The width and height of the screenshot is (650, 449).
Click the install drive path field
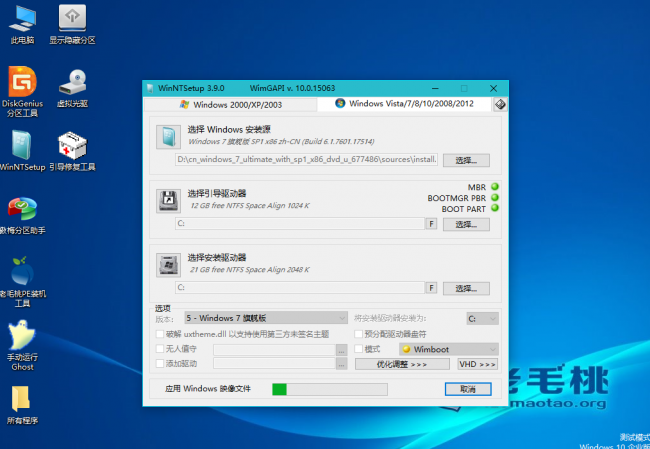[x=300, y=287]
